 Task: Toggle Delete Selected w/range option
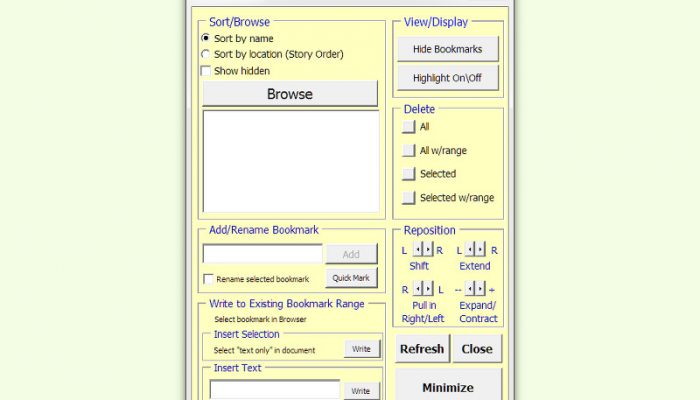coord(408,197)
